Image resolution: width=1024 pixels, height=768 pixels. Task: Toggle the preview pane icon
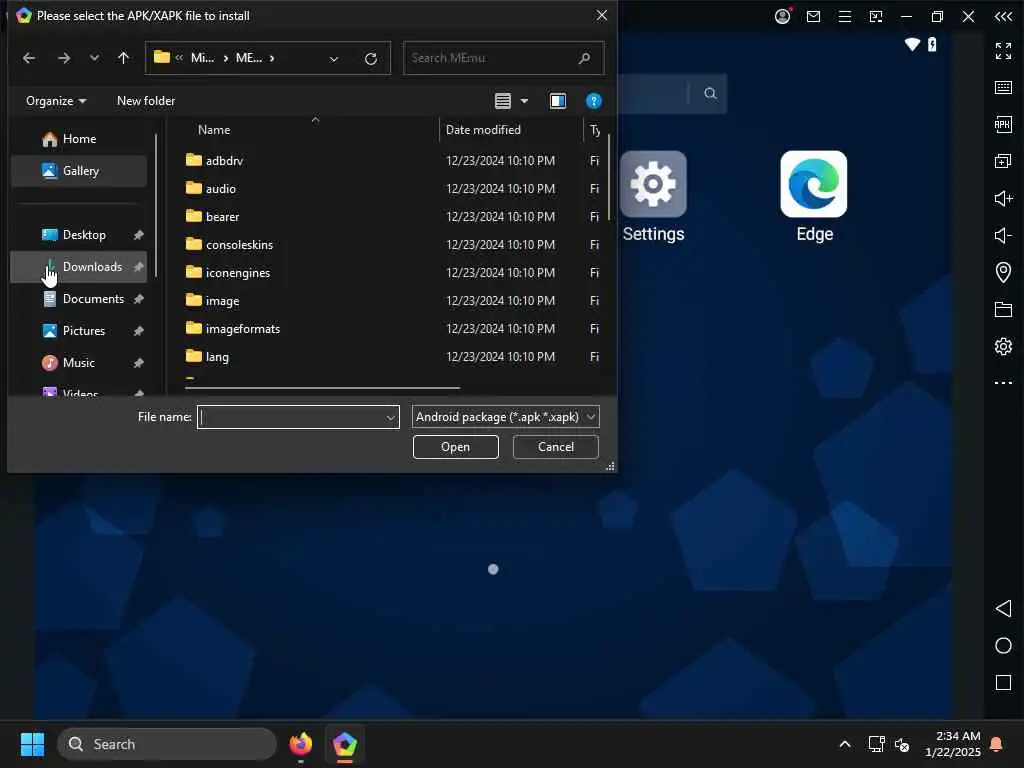[558, 101]
